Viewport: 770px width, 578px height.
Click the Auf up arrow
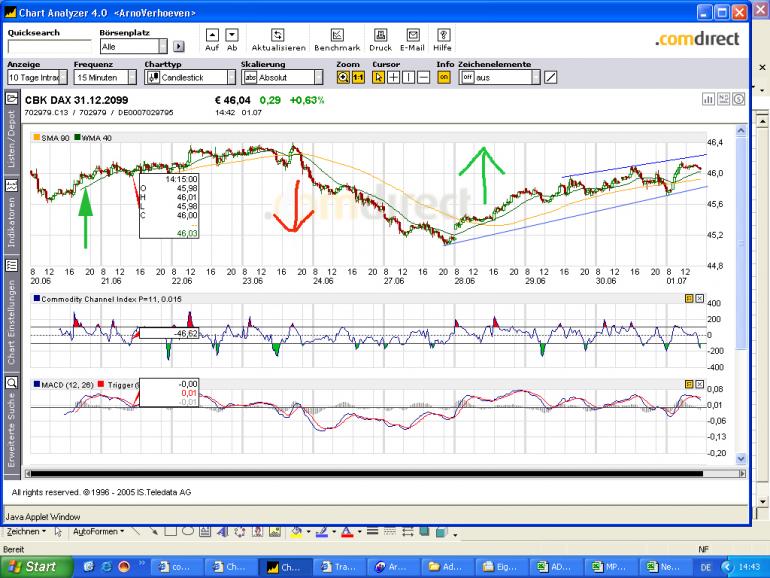tap(211, 34)
